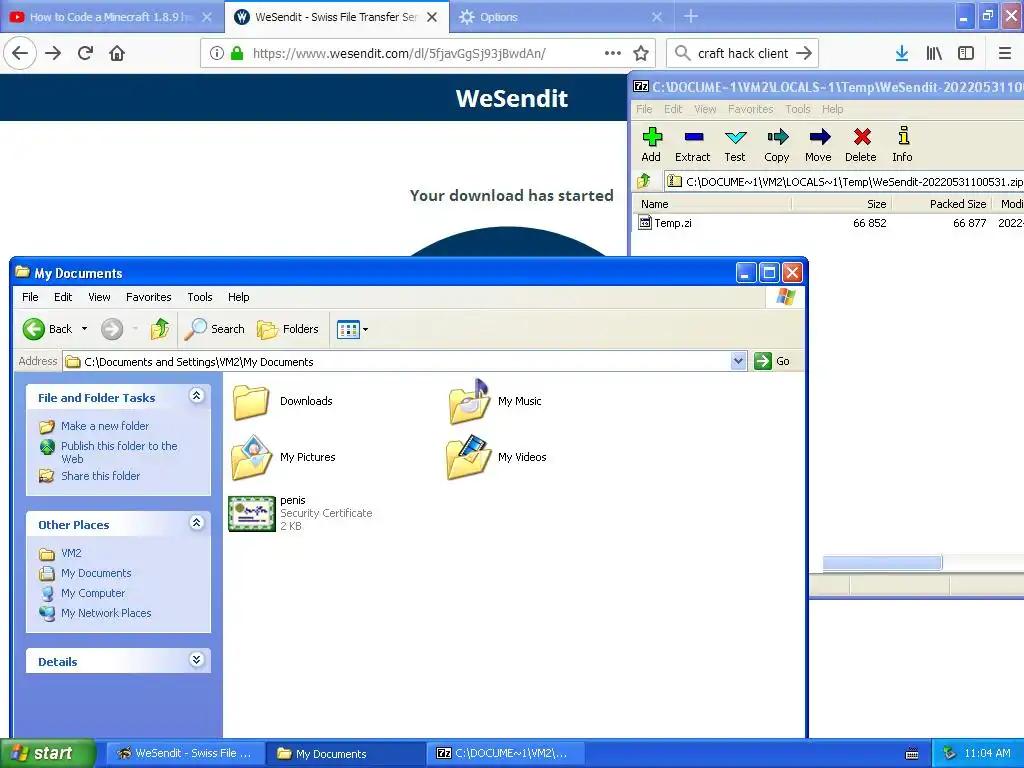Image resolution: width=1024 pixels, height=768 pixels.
Task: Click the Add button in 7-Zip toolbar
Action: click(651, 144)
